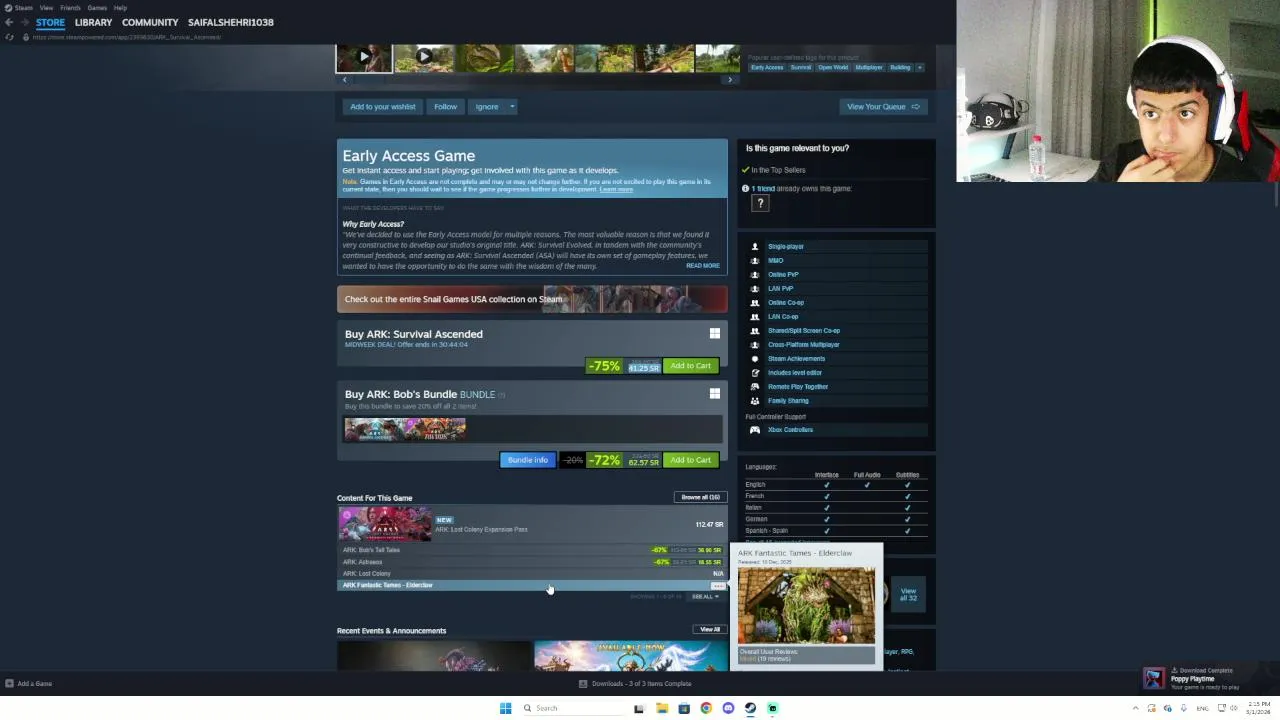1280x720 pixels.
Task: Play the second video thumbnail
Action: (x=424, y=57)
